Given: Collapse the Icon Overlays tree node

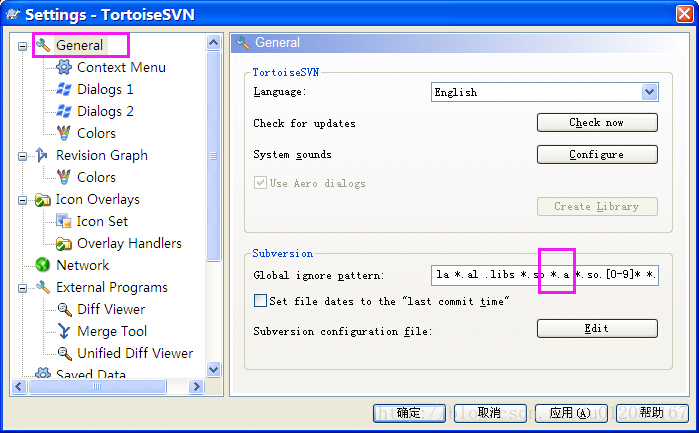Looking at the screenshot, I should point(22,200).
